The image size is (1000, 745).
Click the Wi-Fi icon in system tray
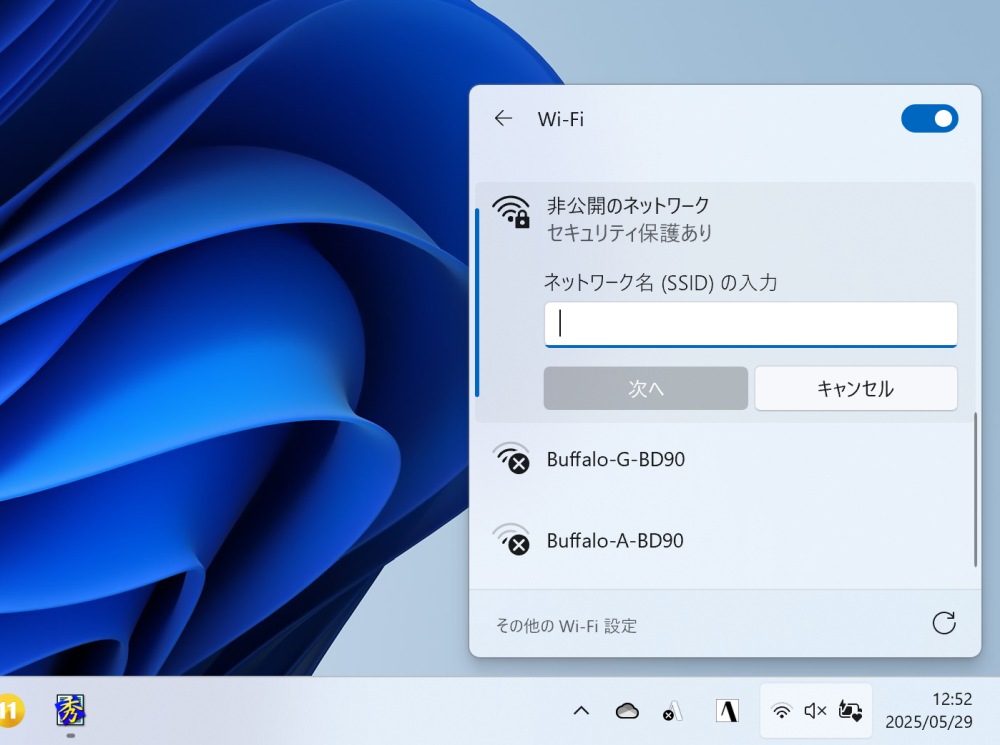click(x=782, y=711)
